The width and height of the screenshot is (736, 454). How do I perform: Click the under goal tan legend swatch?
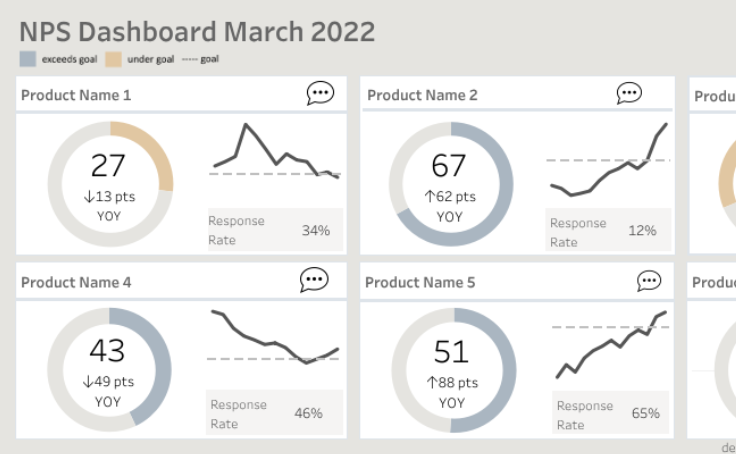(x=113, y=59)
